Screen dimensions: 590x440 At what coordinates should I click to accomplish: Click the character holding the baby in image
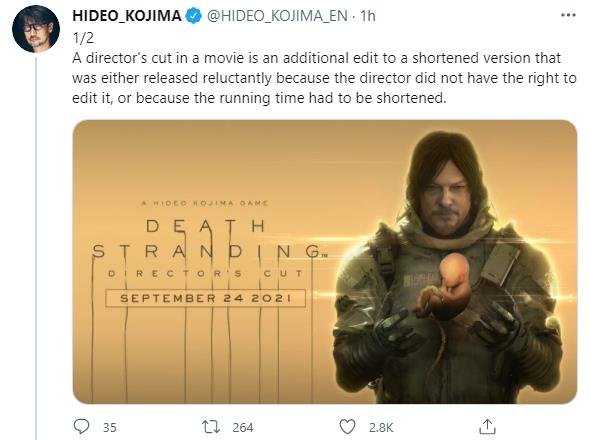447,267
